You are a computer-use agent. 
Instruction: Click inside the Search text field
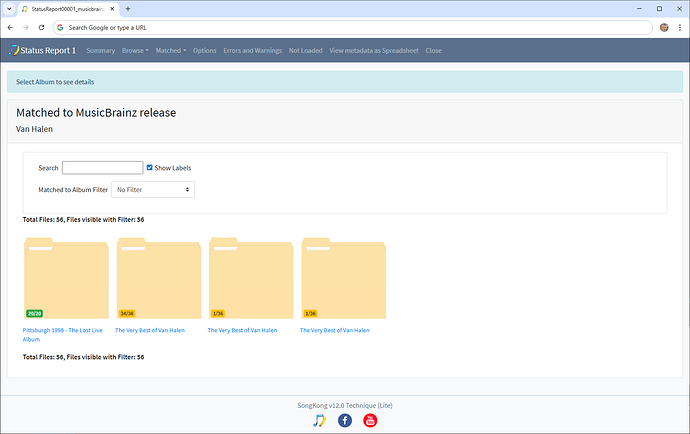coord(102,168)
